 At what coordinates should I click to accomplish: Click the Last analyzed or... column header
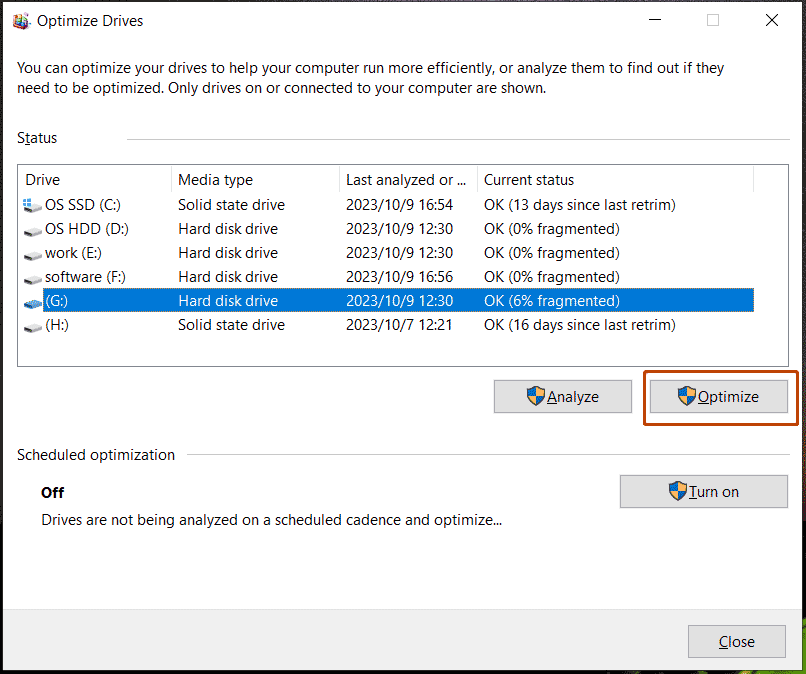[x=408, y=179]
